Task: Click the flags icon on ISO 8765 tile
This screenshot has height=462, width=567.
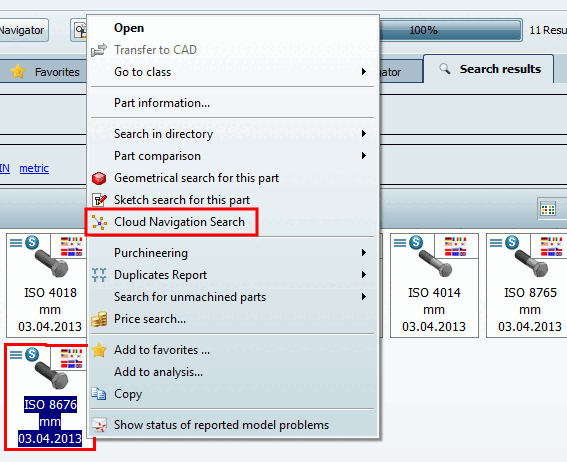Action: 551,247
